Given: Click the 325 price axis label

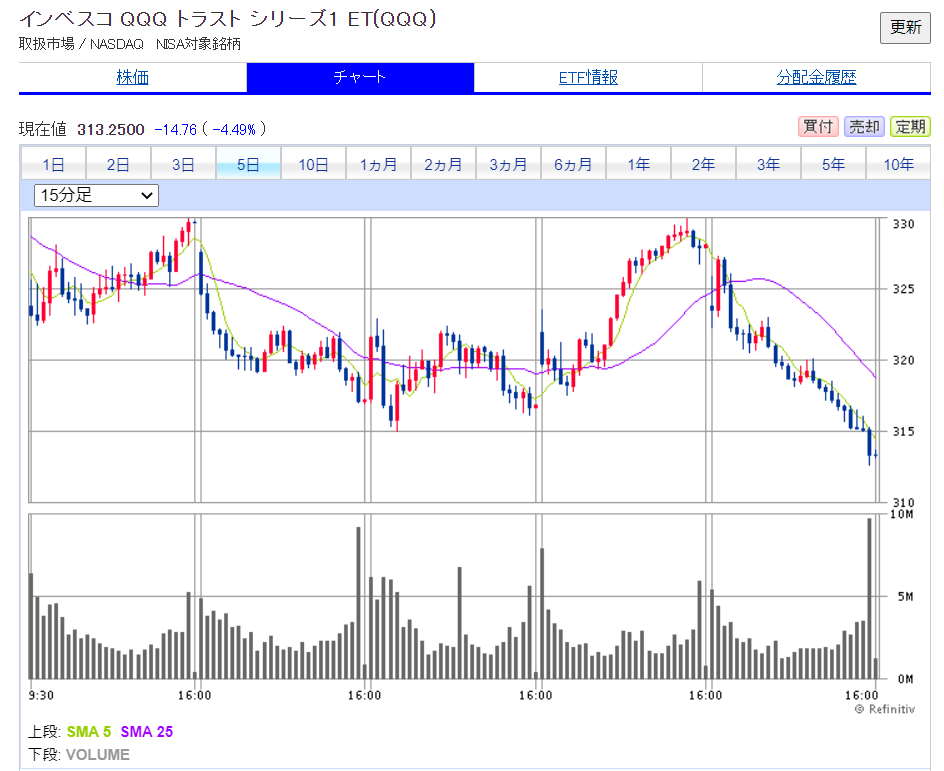Looking at the screenshot, I should [903, 290].
